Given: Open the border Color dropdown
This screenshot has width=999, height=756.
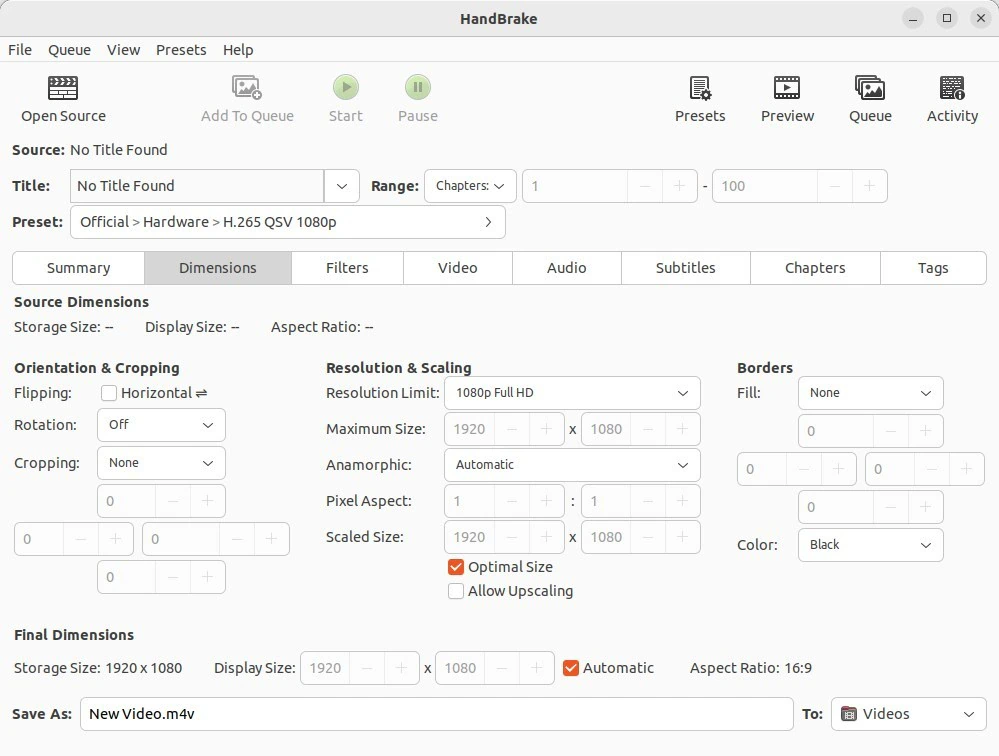Looking at the screenshot, I should [870, 545].
